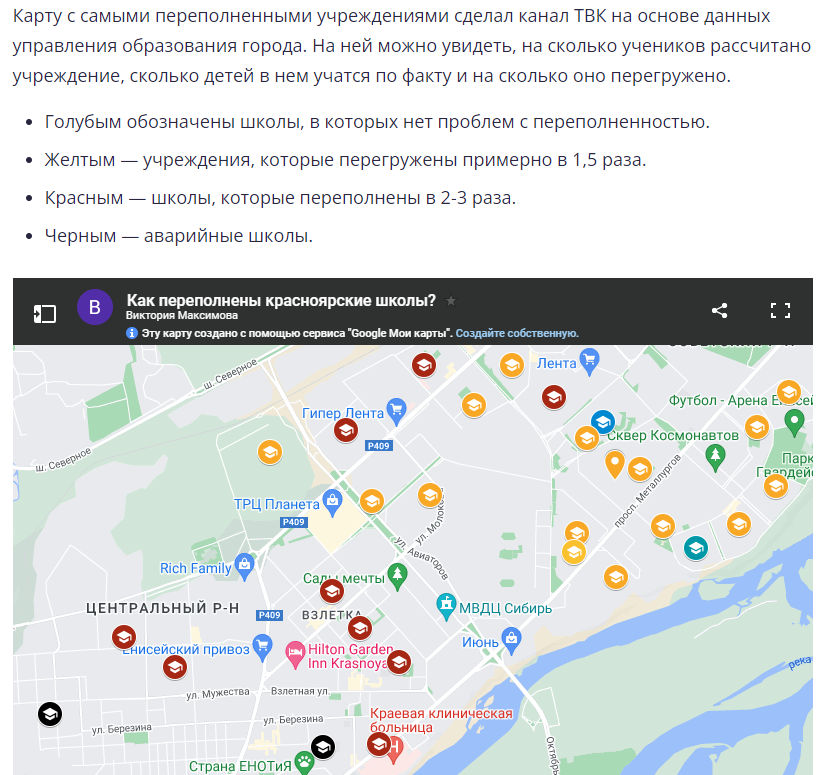Click the info icon beside Google My Maps notice
The image size is (821, 775).
tap(132, 333)
